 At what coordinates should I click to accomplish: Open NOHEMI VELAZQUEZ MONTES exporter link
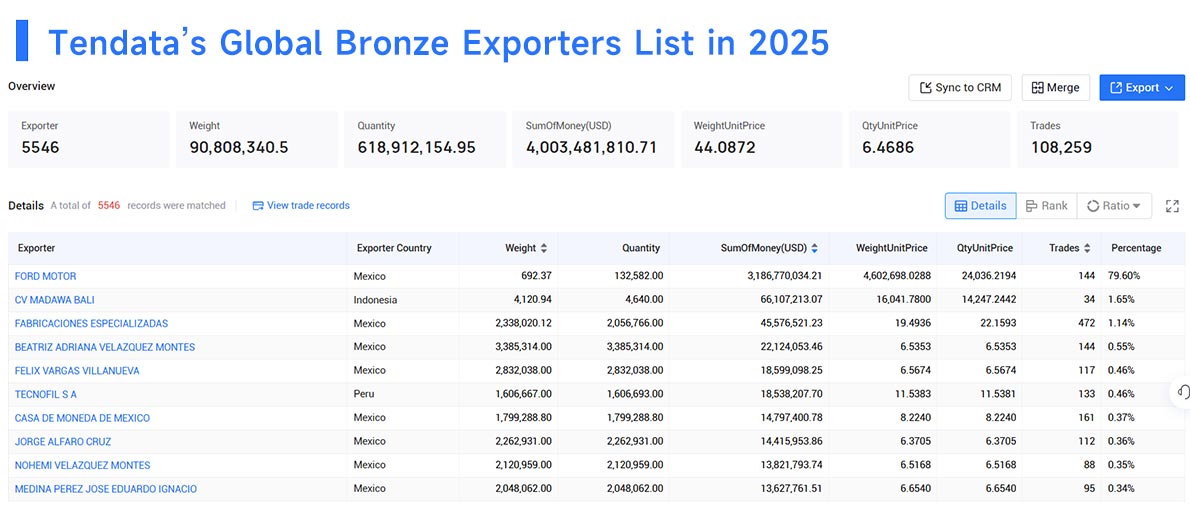tap(82, 465)
